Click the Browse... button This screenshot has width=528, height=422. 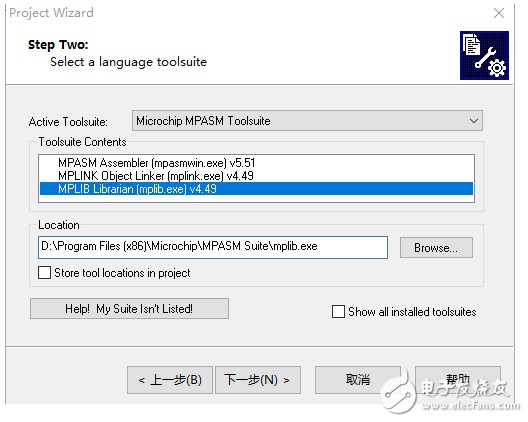[x=436, y=248]
